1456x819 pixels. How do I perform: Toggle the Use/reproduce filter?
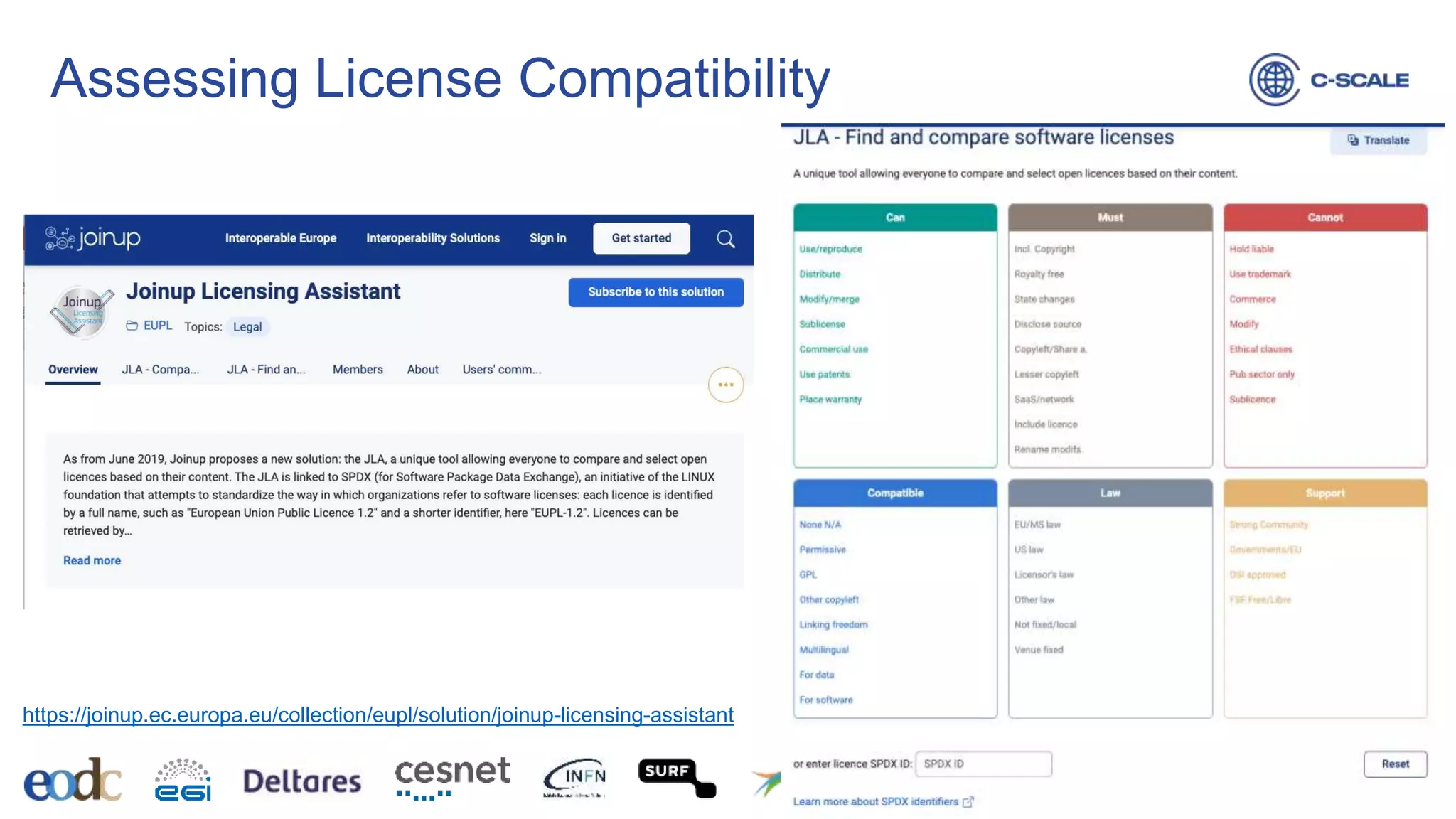pos(830,249)
